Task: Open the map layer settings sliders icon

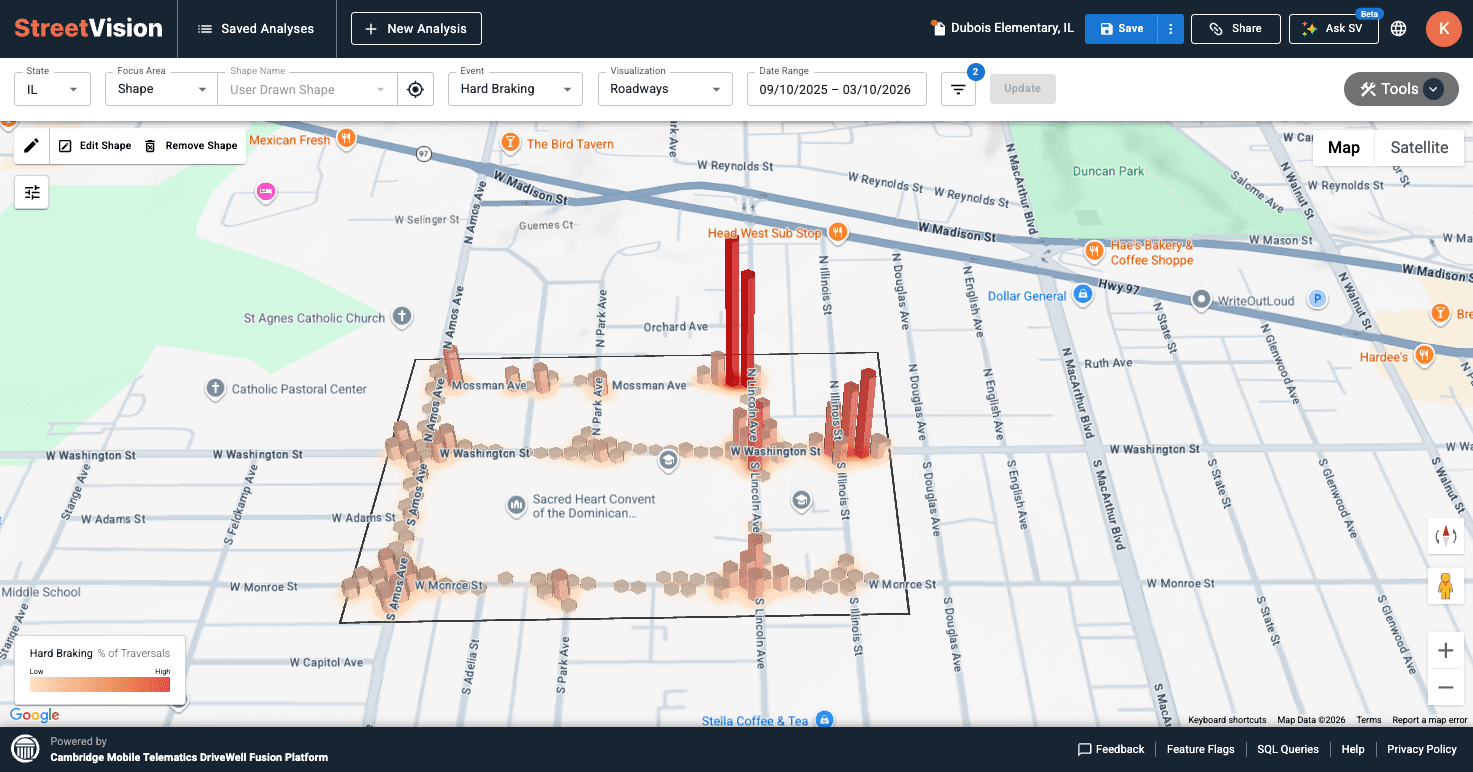Action: (32, 192)
